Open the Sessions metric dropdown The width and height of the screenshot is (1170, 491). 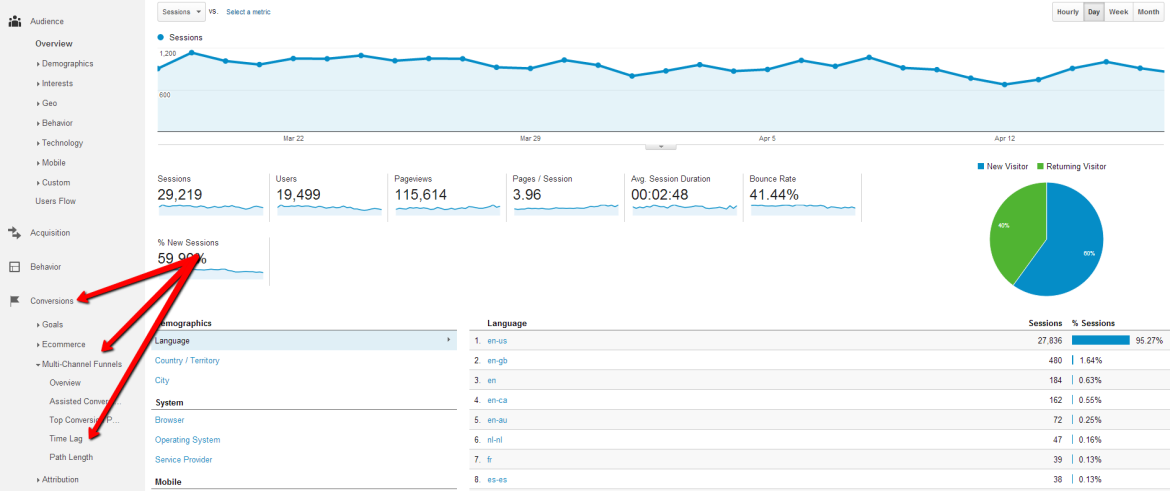181,12
